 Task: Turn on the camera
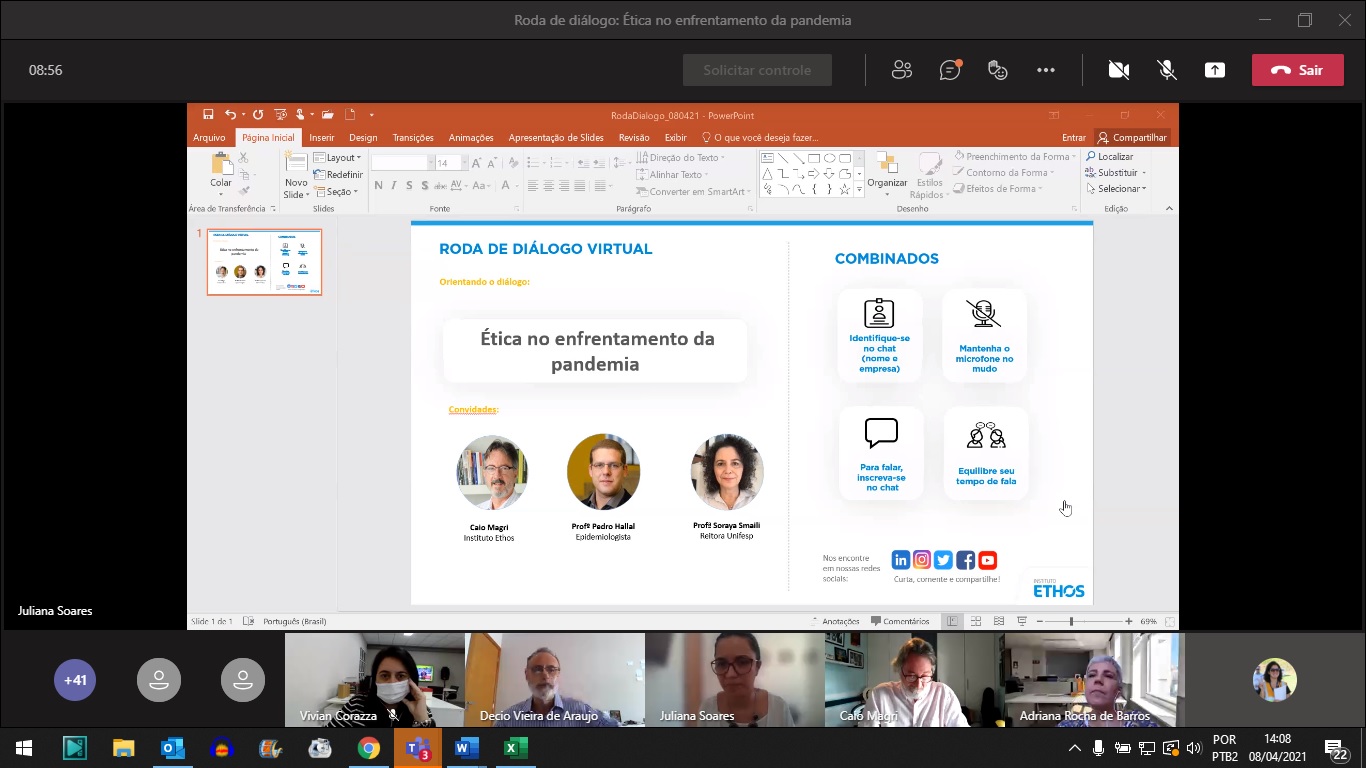(1118, 70)
